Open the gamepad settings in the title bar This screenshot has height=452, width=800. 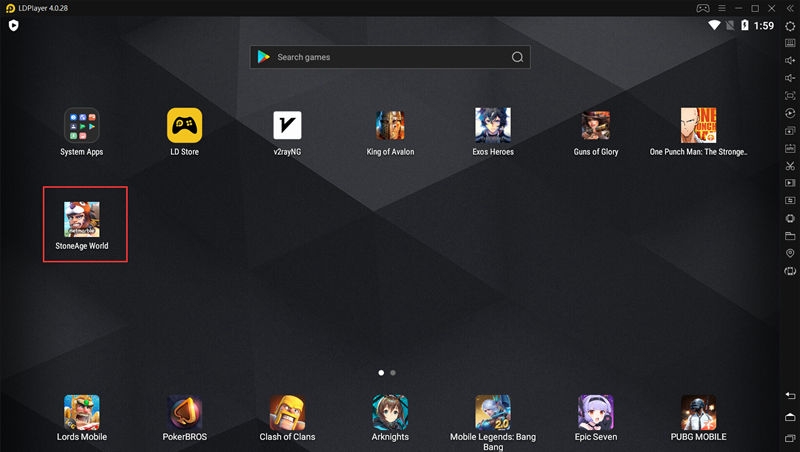point(703,8)
